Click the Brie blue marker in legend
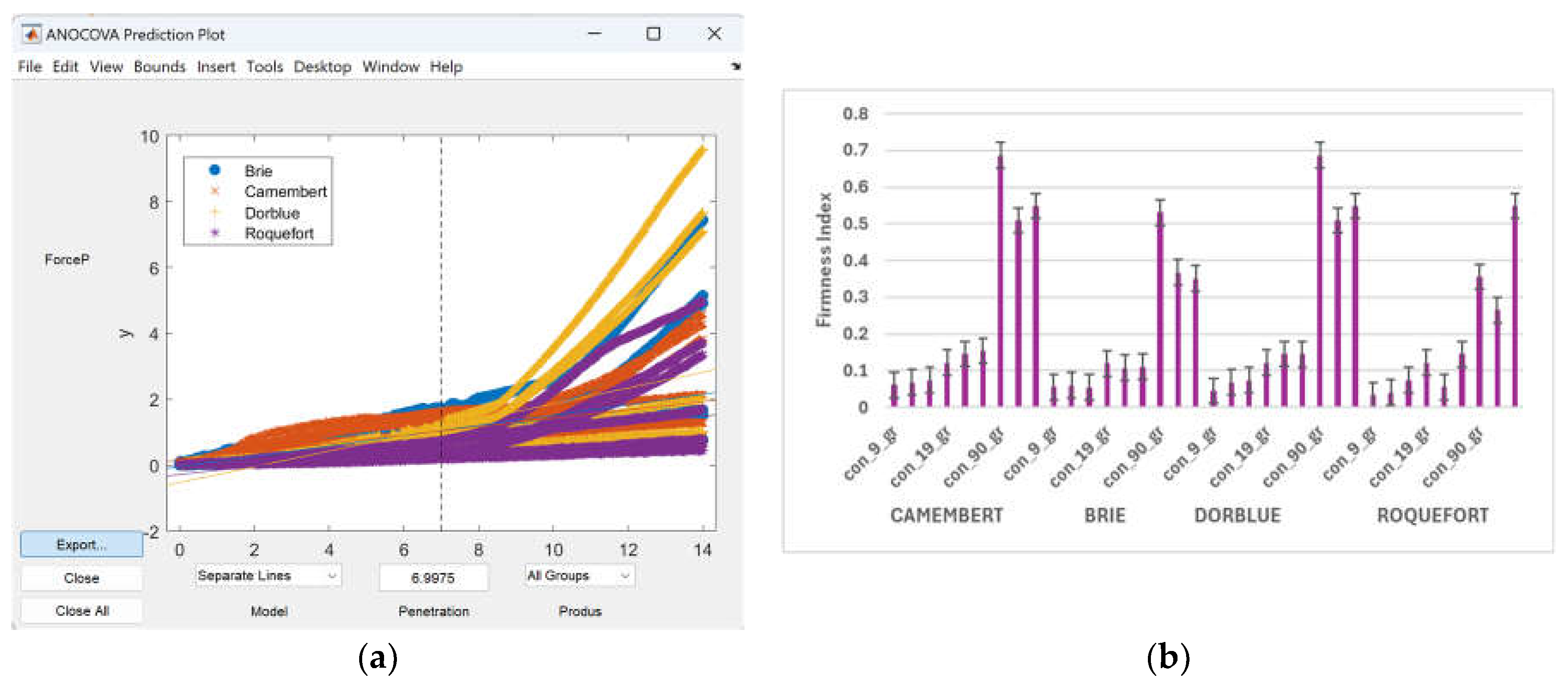The image size is (1568, 684). (x=214, y=170)
